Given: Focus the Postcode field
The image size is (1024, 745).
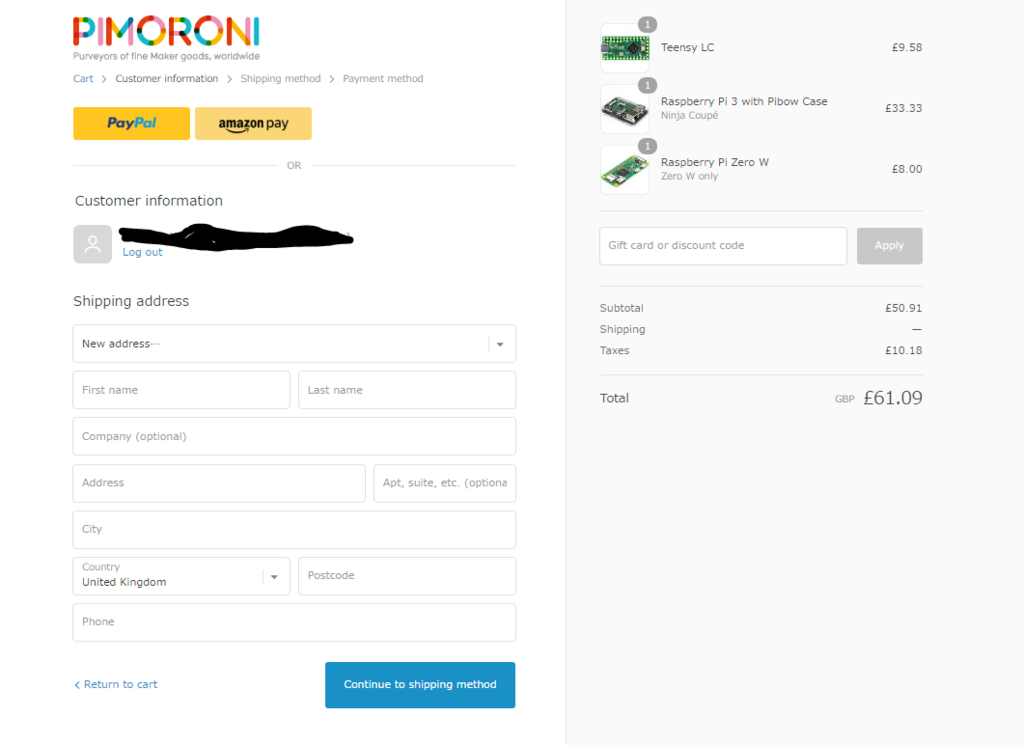Looking at the screenshot, I should point(407,576).
